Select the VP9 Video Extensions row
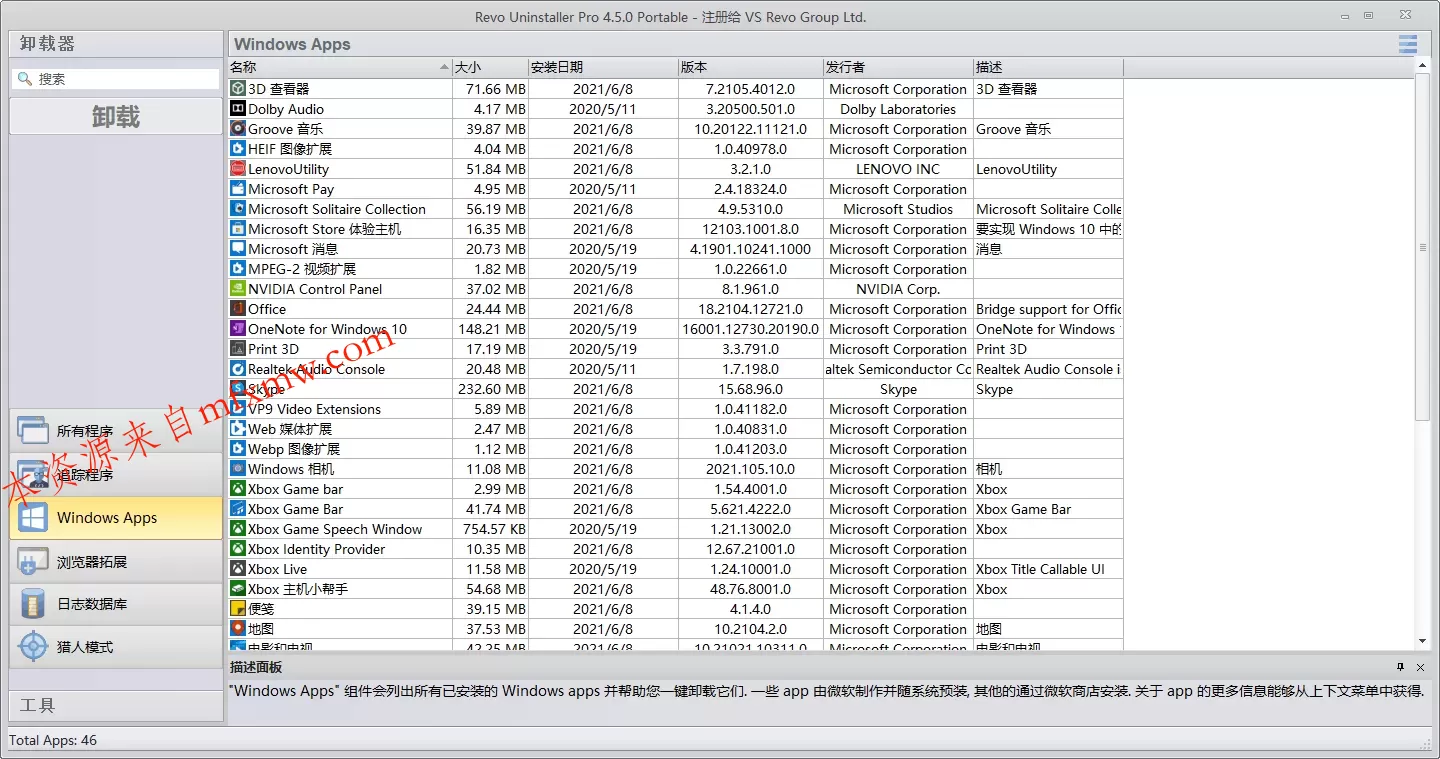 pyautogui.click(x=676, y=409)
